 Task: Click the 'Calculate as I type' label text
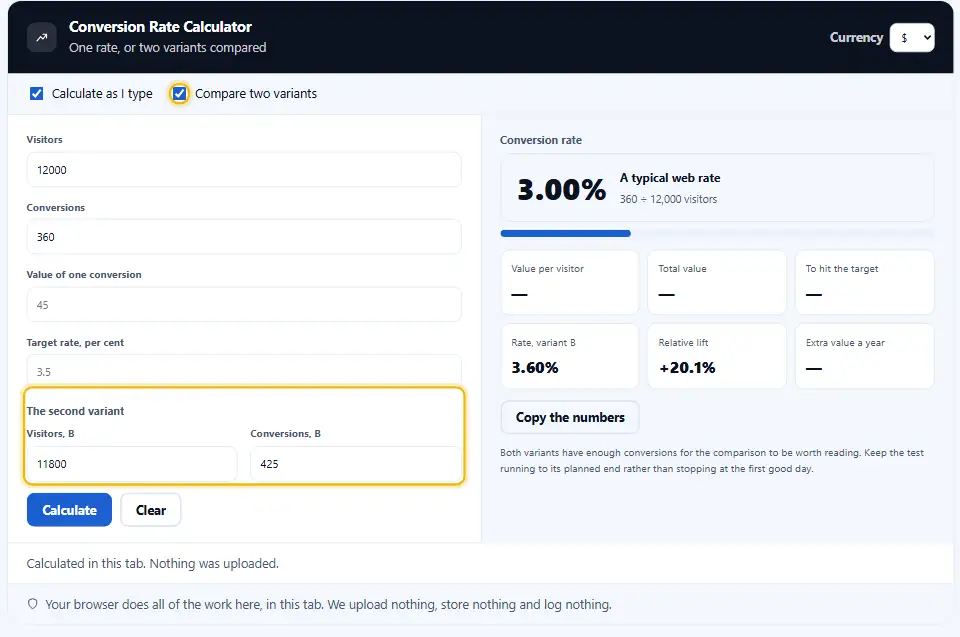[x=102, y=94]
